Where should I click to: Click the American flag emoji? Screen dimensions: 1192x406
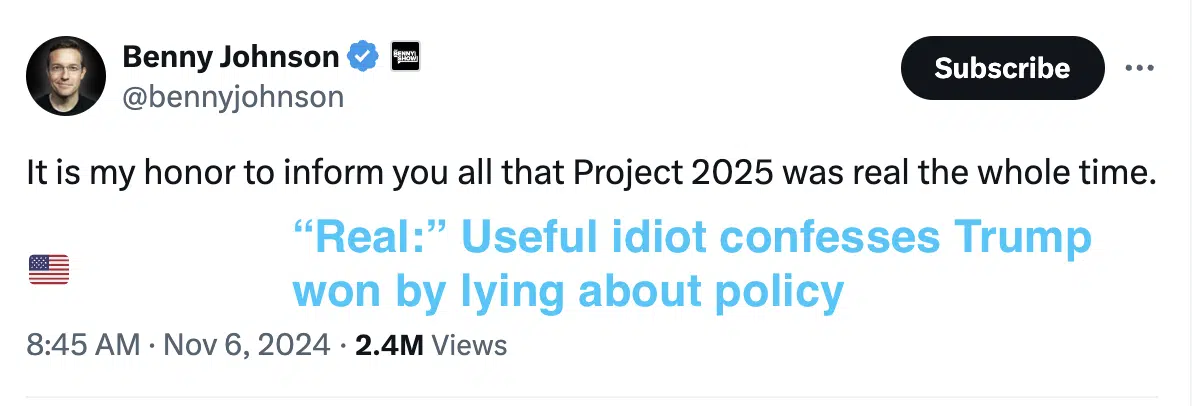49,270
